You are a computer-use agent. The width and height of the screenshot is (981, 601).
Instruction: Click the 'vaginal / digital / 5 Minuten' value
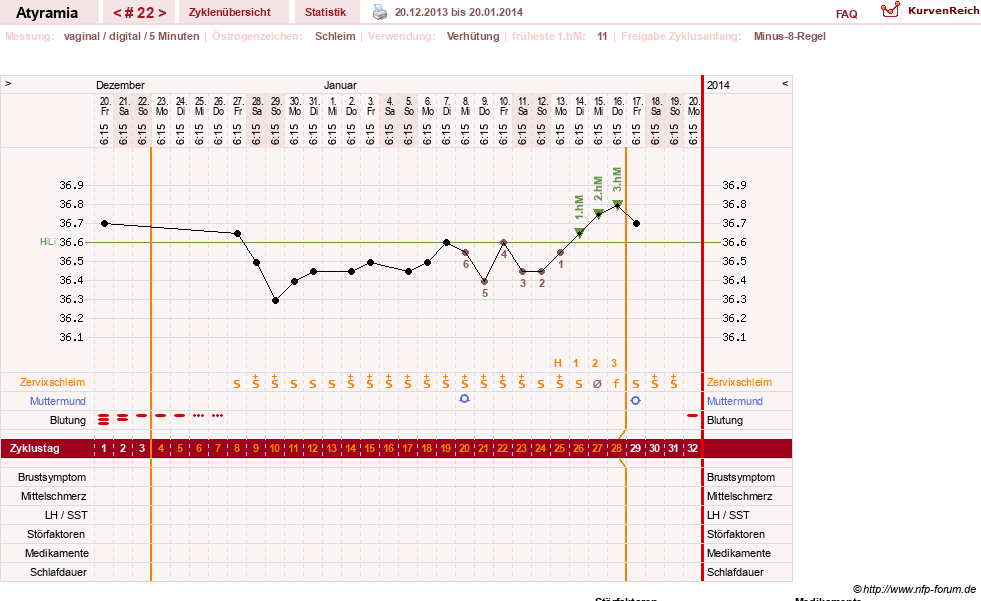click(x=131, y=36)
